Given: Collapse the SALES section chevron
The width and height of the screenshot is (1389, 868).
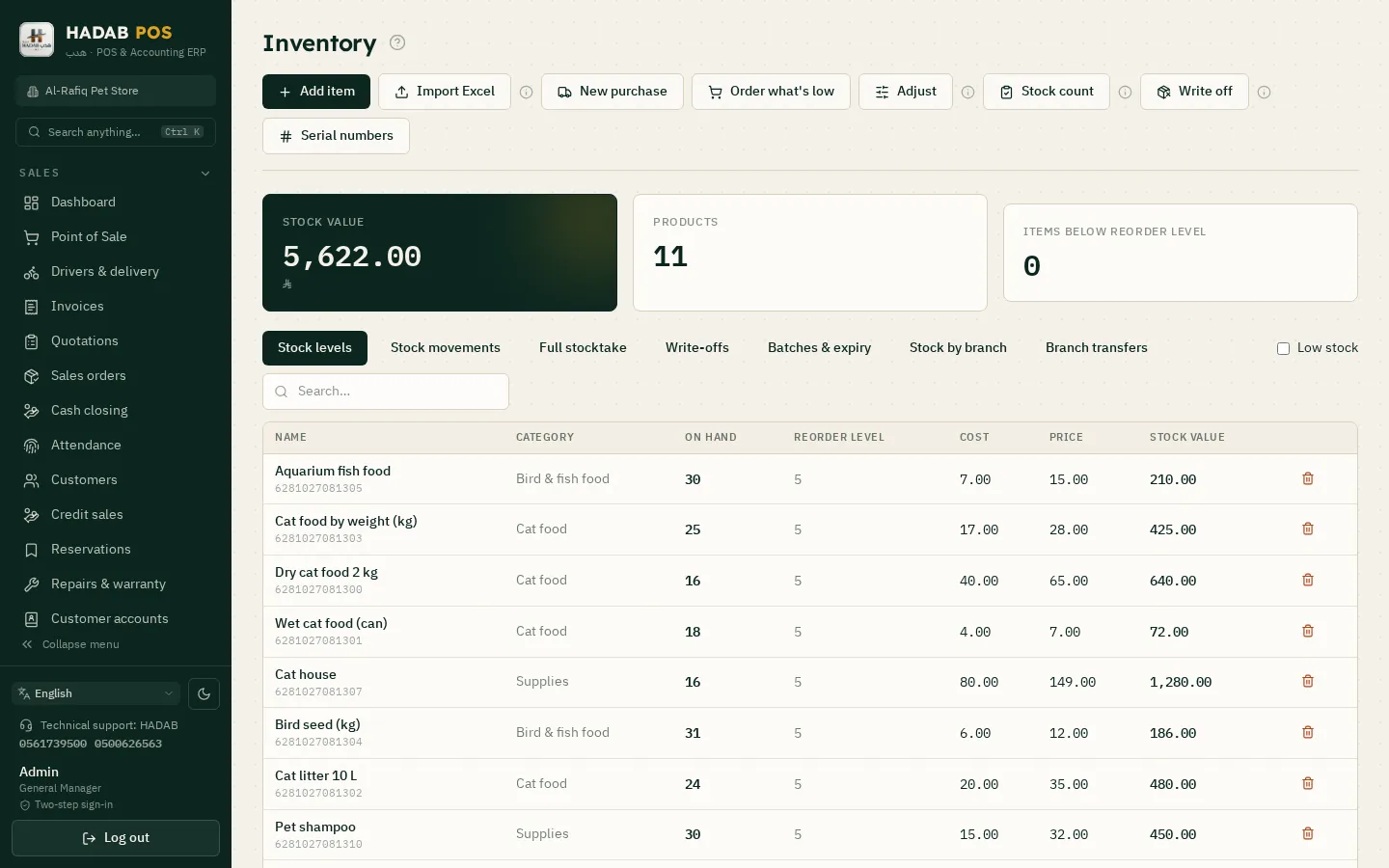Looking at the screenshot, I should tap(204, 174).
